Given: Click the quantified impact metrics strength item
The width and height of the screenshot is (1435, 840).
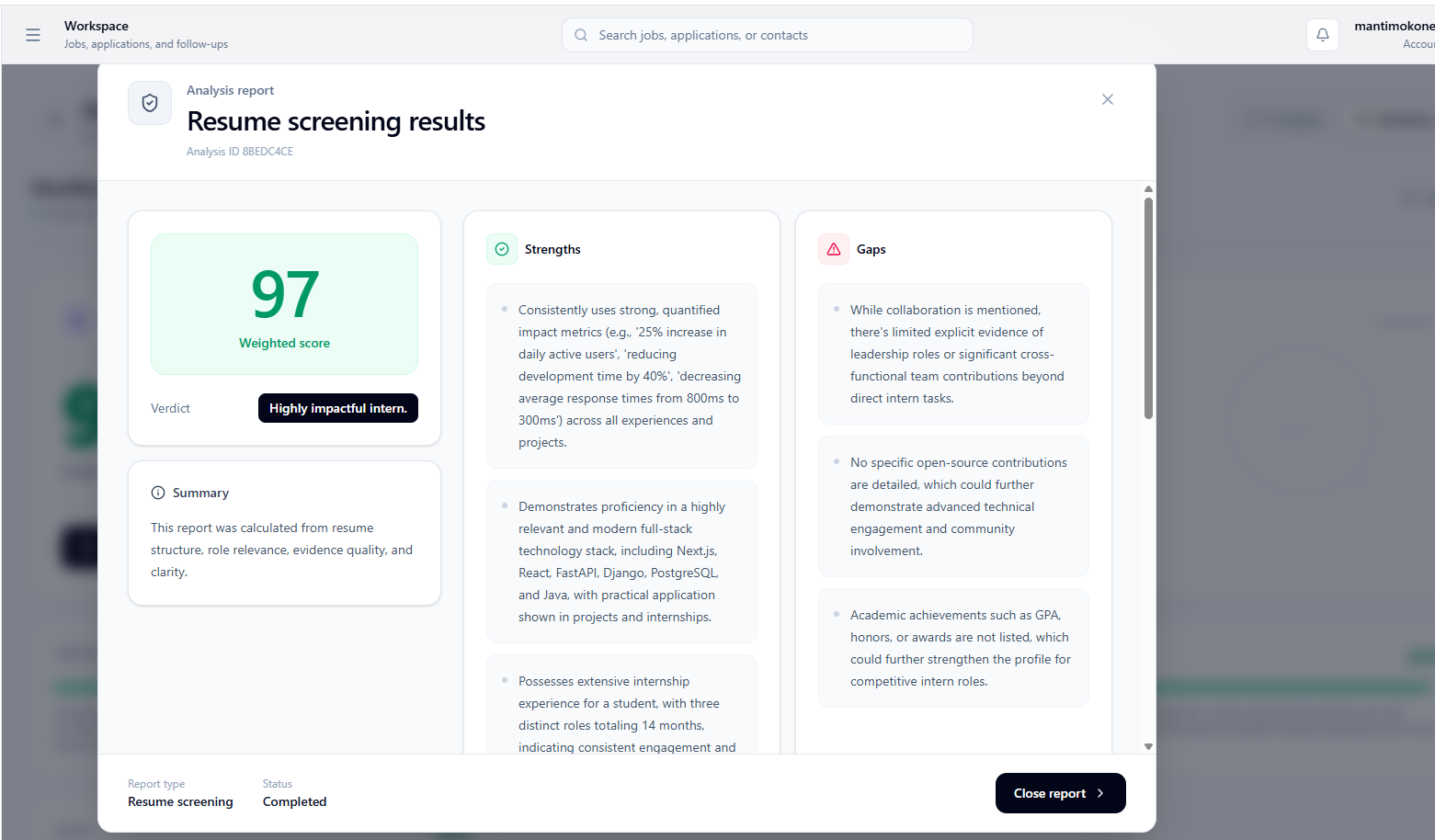Looking at the screenshot, I should 621,376.
